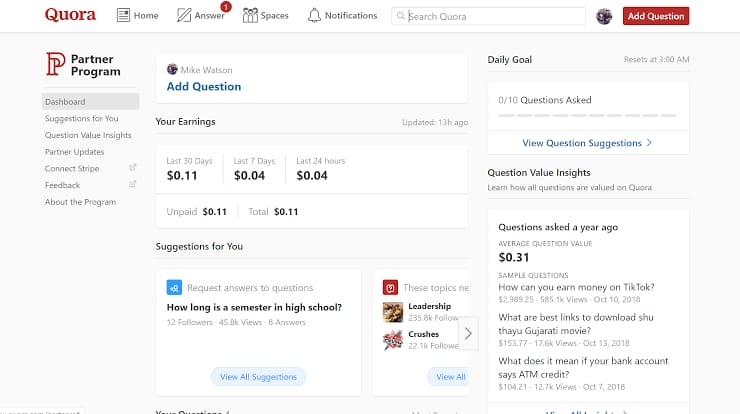
Task: Select Dashboard in the sidebar
Action: click(91, 101)
